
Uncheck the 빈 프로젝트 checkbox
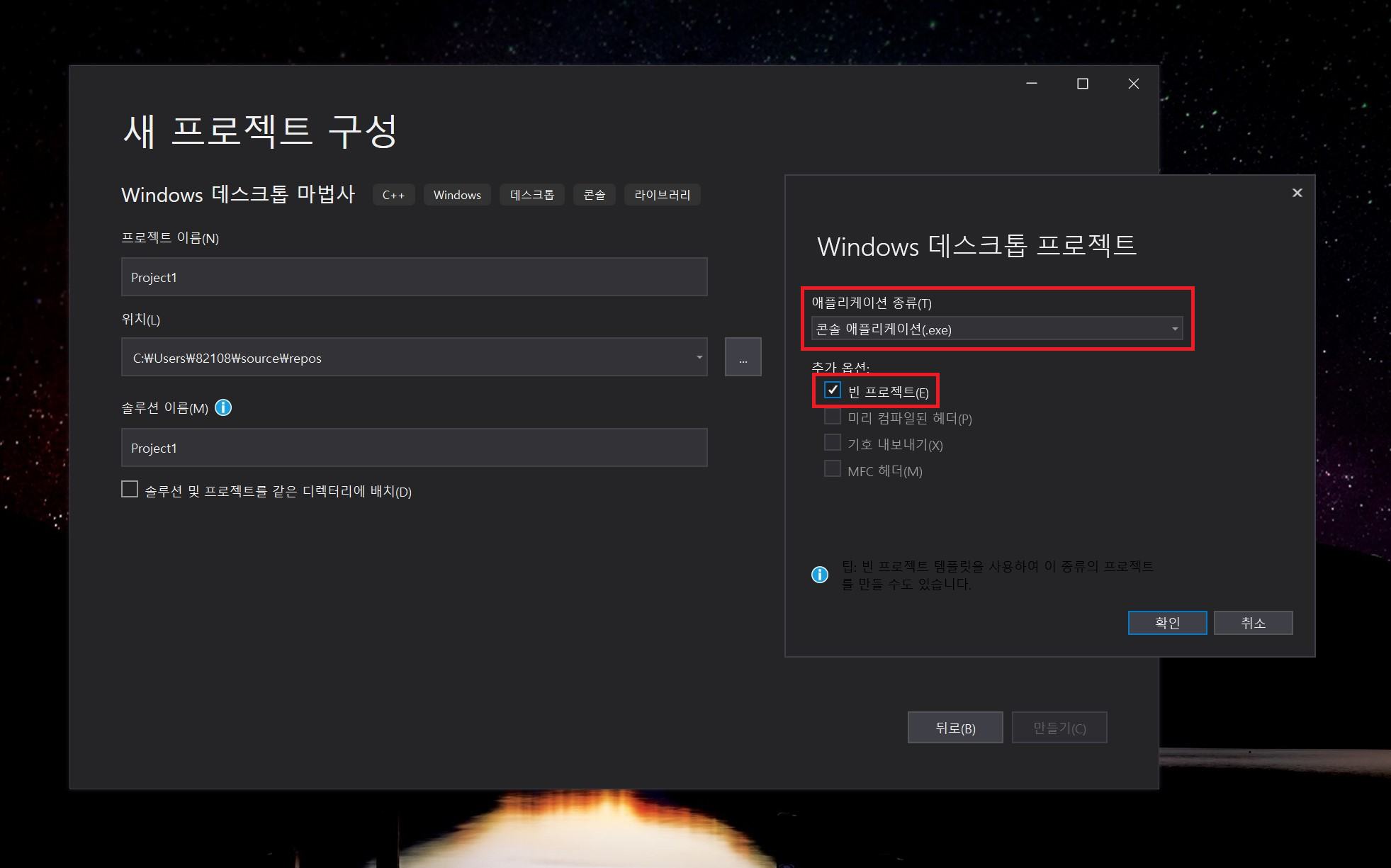pos(833,390)
